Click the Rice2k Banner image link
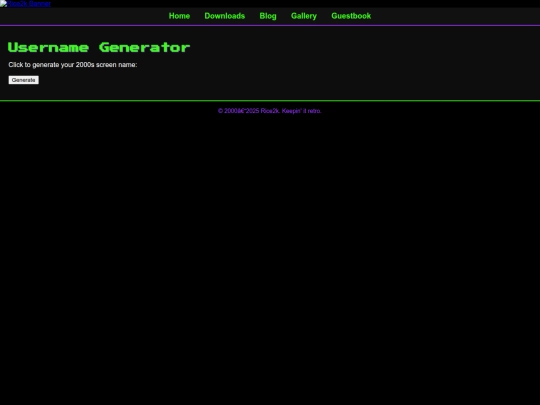The image size is (540, 405). pos(25,3)
